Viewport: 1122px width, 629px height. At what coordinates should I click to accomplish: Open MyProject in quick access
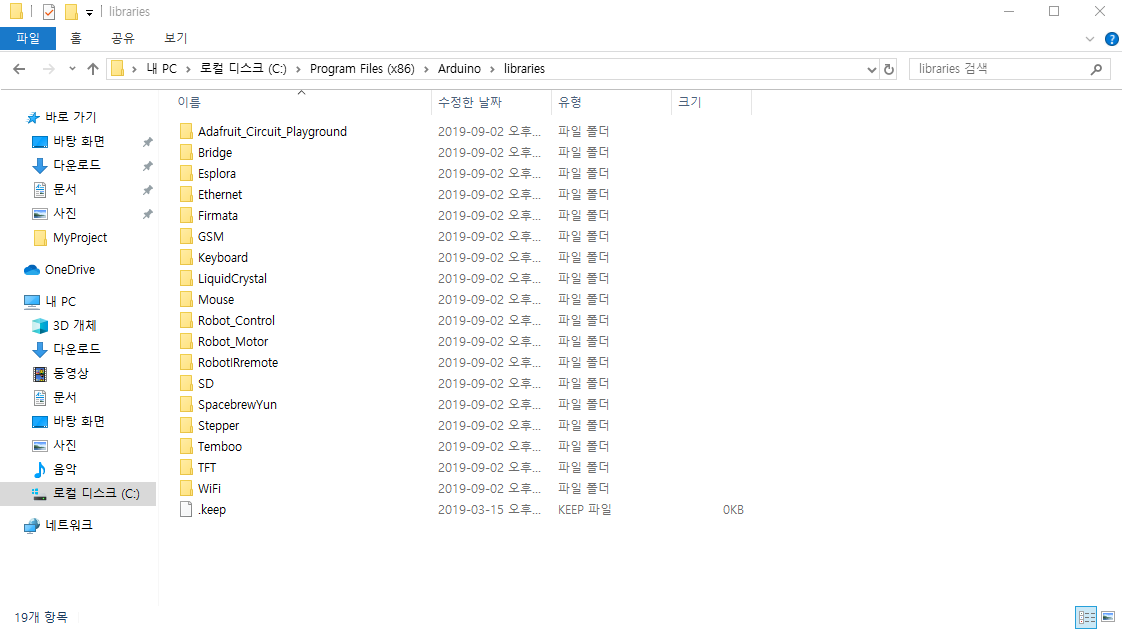70,238
